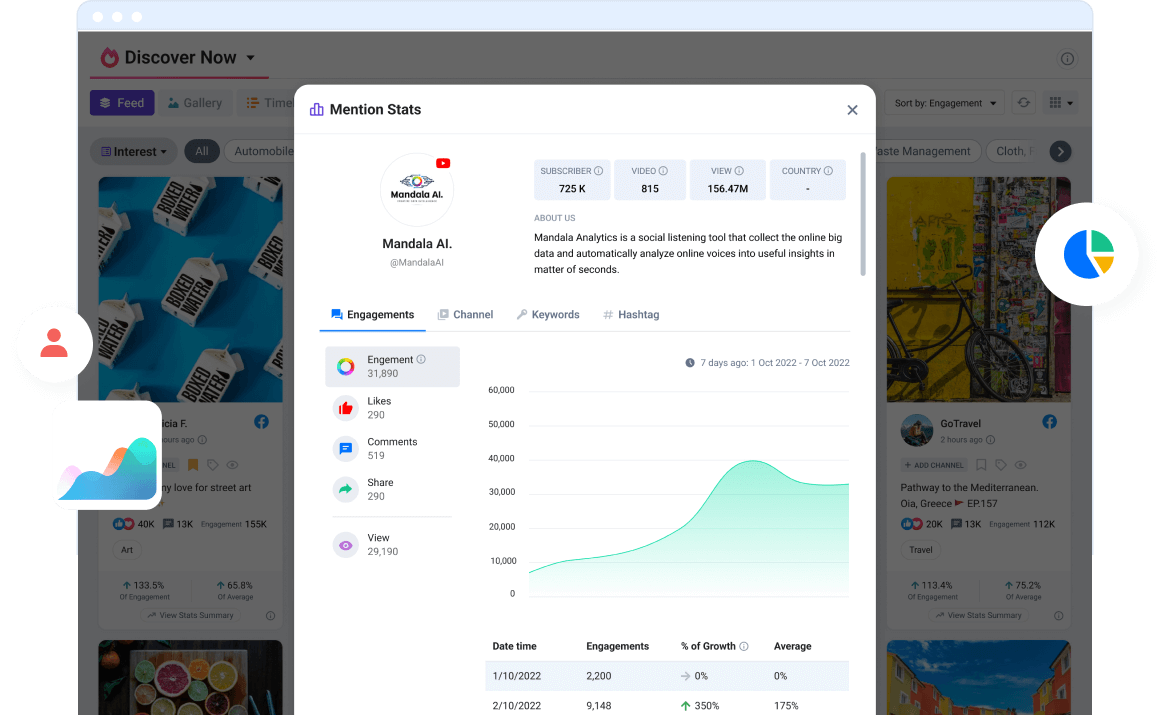Image resolution: width=1168 pixels, height=716 pixels.
Task: Select the View eye metric
Action: [346, 545]
